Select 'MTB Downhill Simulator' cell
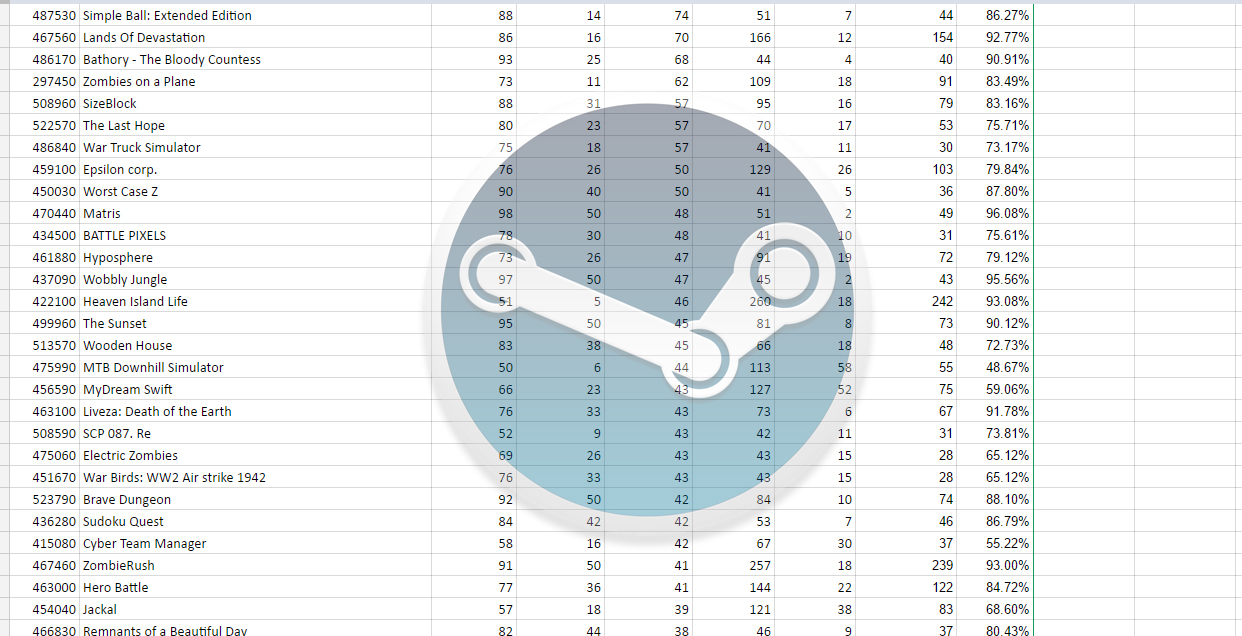The image size is (1242, 636). pyautogui.click(x=256, y=368)
